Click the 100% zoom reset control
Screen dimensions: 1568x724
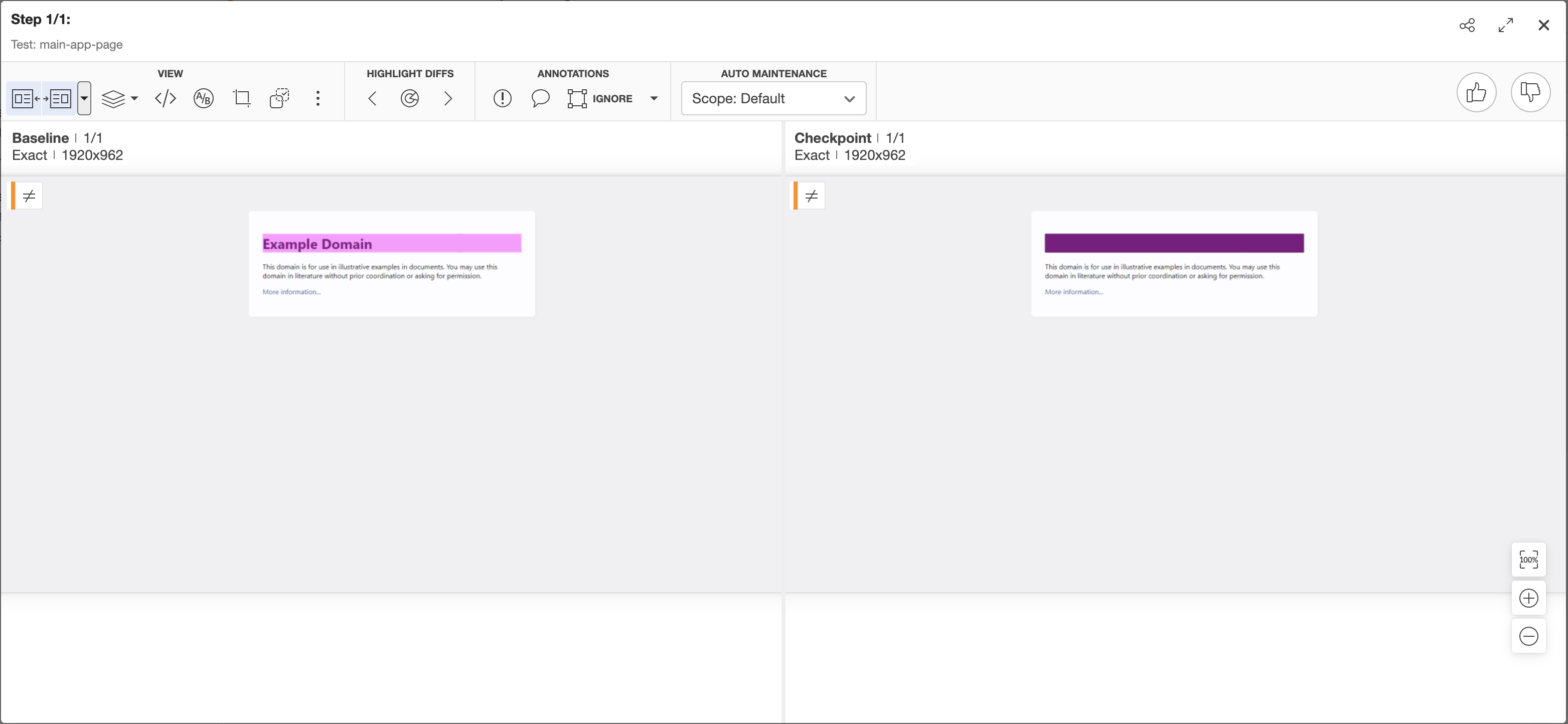coord(1528,560)
